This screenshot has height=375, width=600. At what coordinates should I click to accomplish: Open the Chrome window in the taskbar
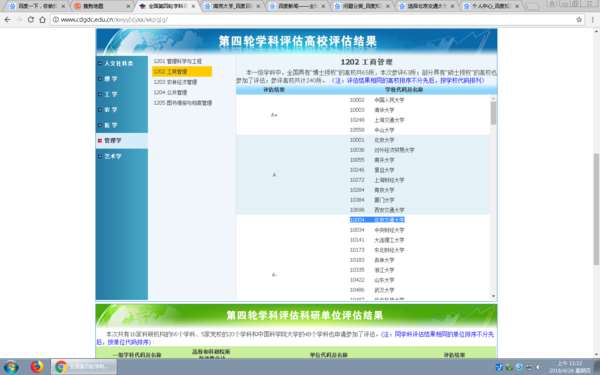84,367
